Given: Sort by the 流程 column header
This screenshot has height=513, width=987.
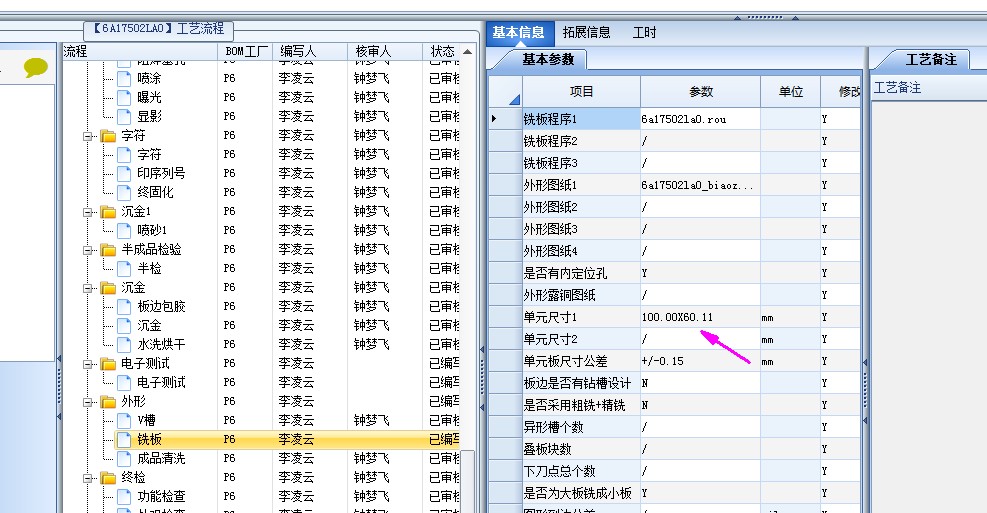Looking at the screenshot, I should (140, 51).
